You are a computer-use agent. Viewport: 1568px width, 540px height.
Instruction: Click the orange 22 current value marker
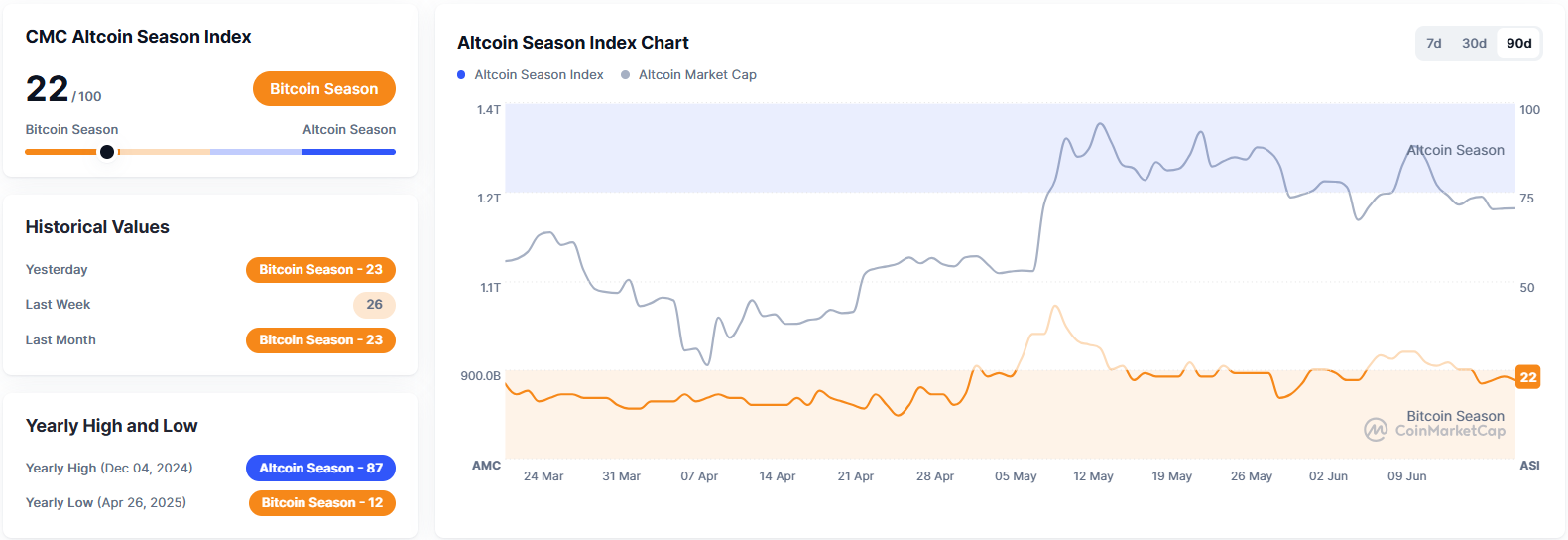pos(1527,377)
